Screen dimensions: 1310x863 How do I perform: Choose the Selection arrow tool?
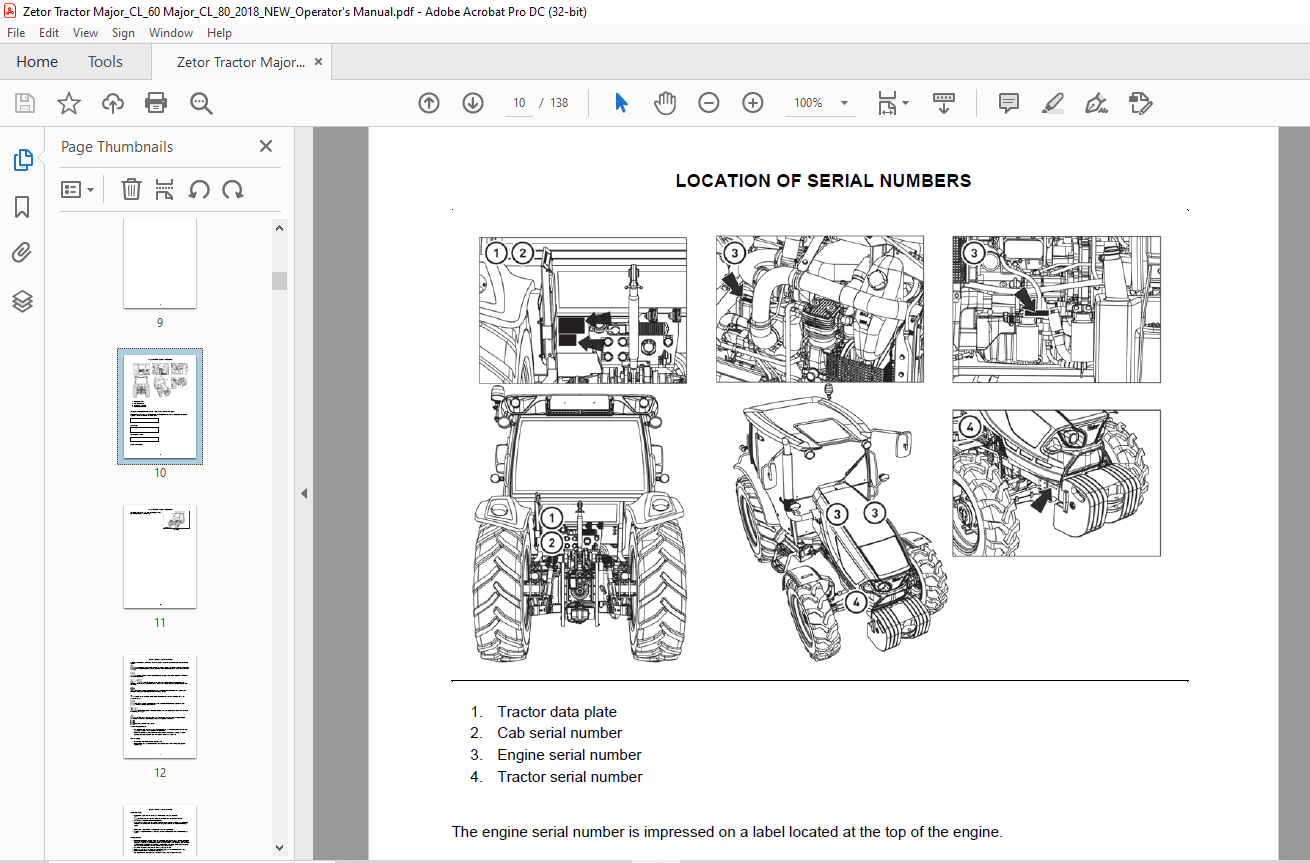621,103
